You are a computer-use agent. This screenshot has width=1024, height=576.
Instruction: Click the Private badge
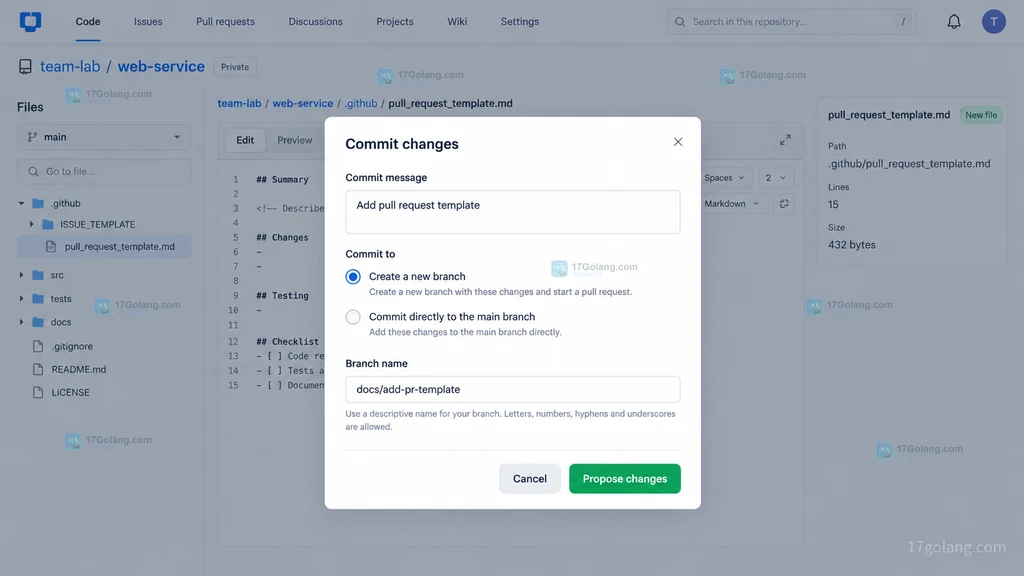(234, 67)
